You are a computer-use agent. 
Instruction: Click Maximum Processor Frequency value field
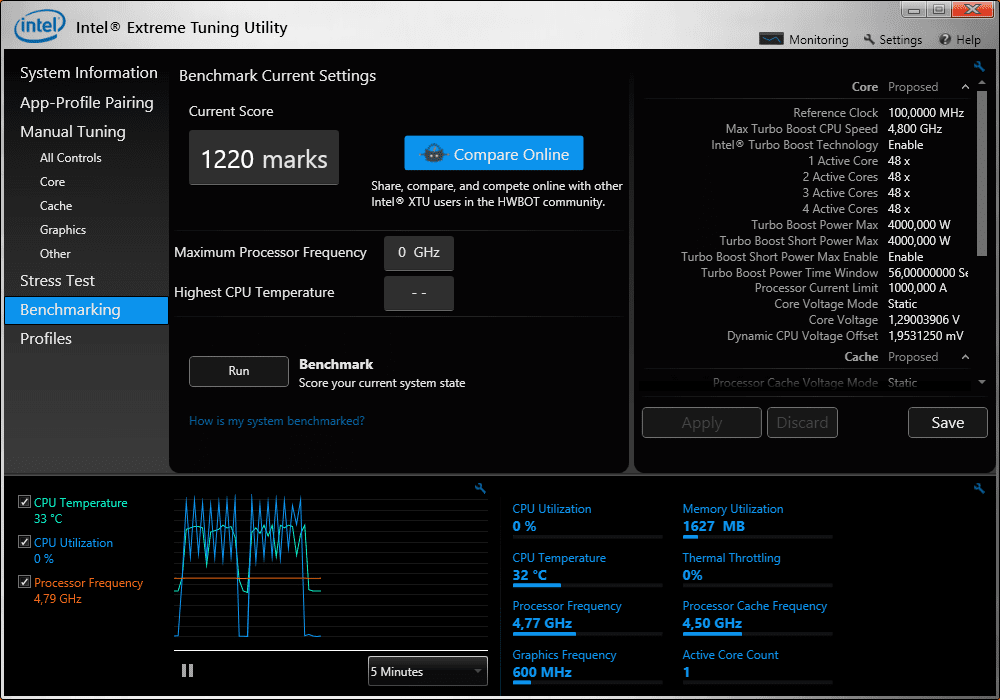pyautogui.click(x=419, y=253)
